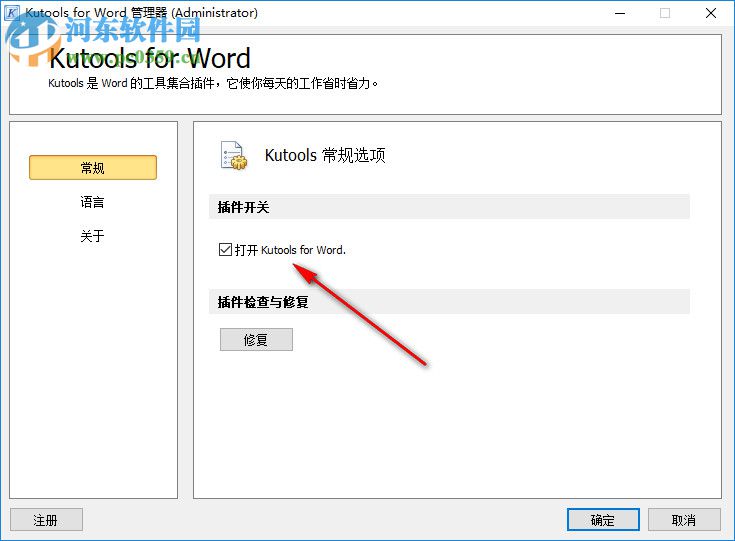Confirm settings with 确定 button
The height and width of the screenshot is (541, 735).
tap(603, 520)
